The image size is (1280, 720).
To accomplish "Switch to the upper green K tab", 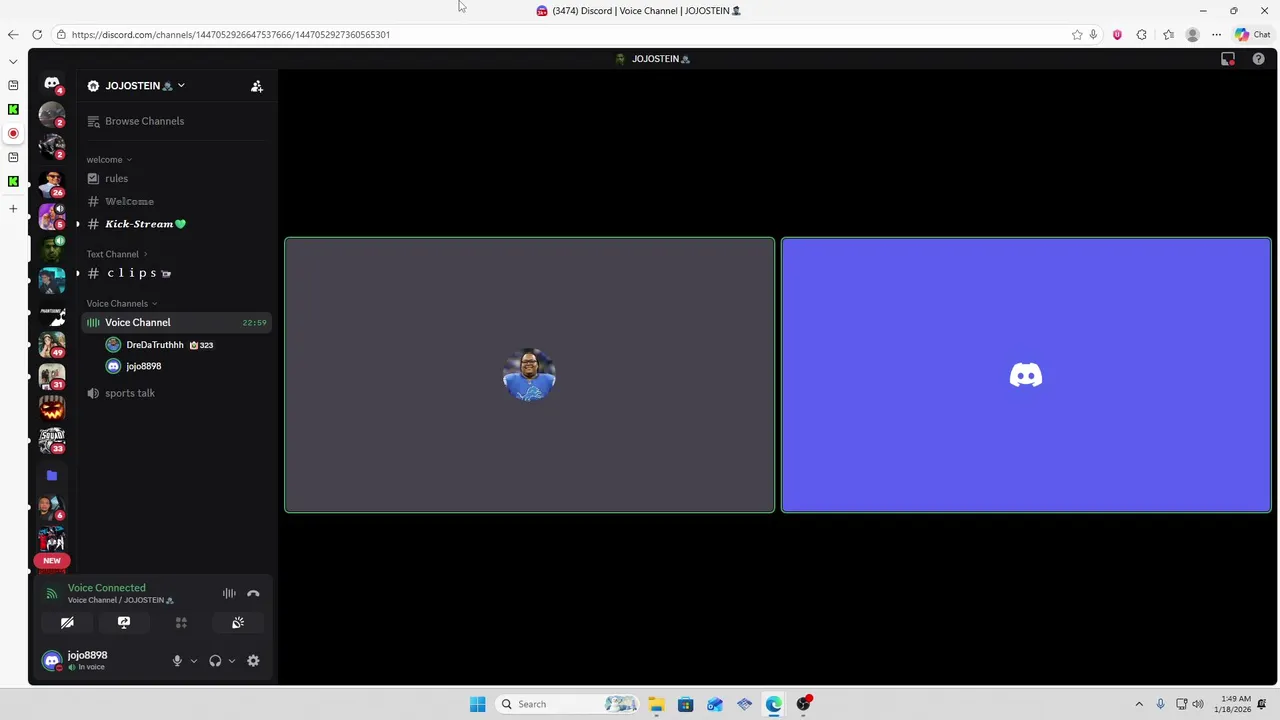I will [x=13, y=109].
